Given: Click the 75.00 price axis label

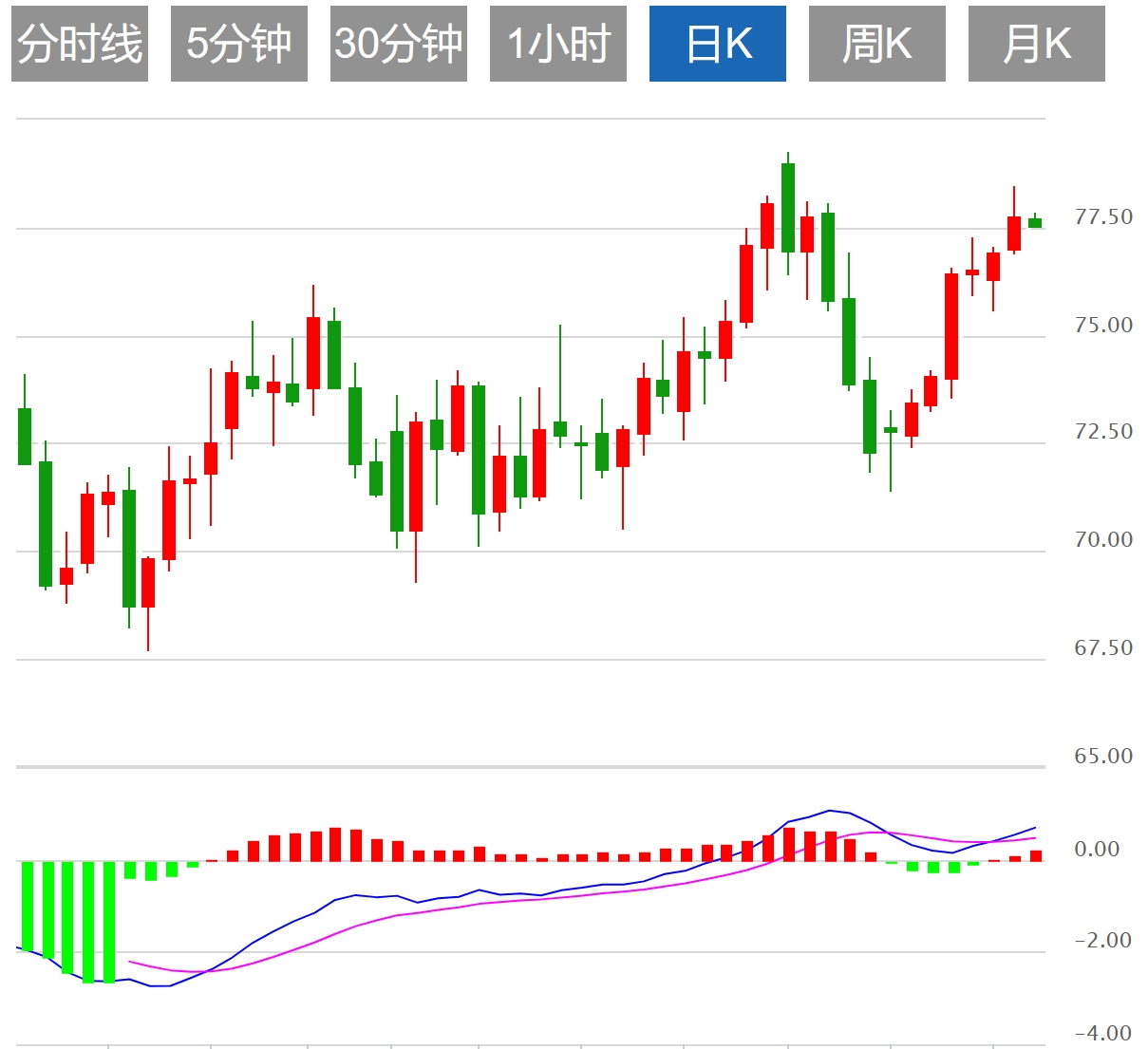Looking at the screenshot, I should 1103,326.
